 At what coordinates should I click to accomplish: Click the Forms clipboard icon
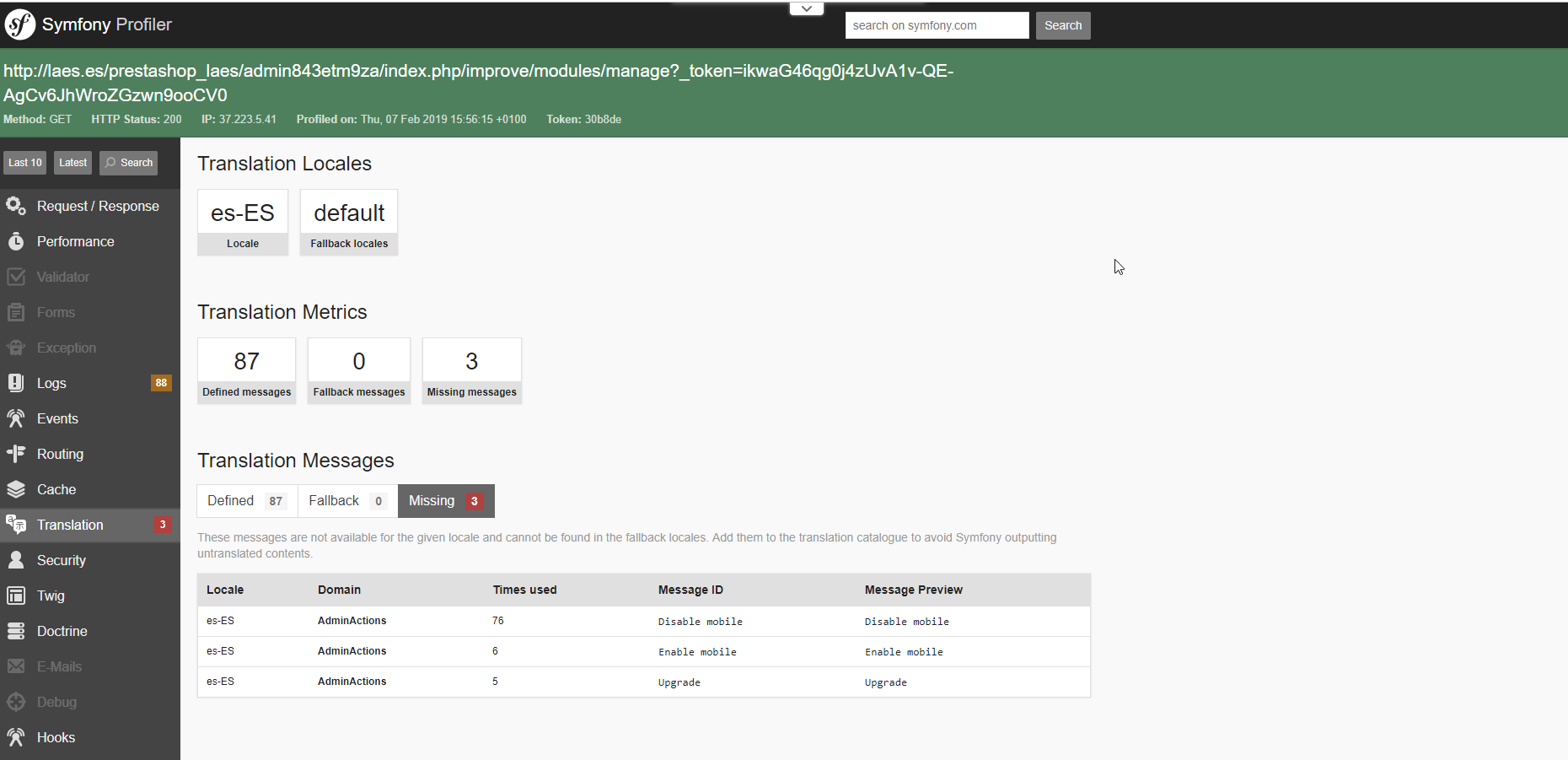16,312
